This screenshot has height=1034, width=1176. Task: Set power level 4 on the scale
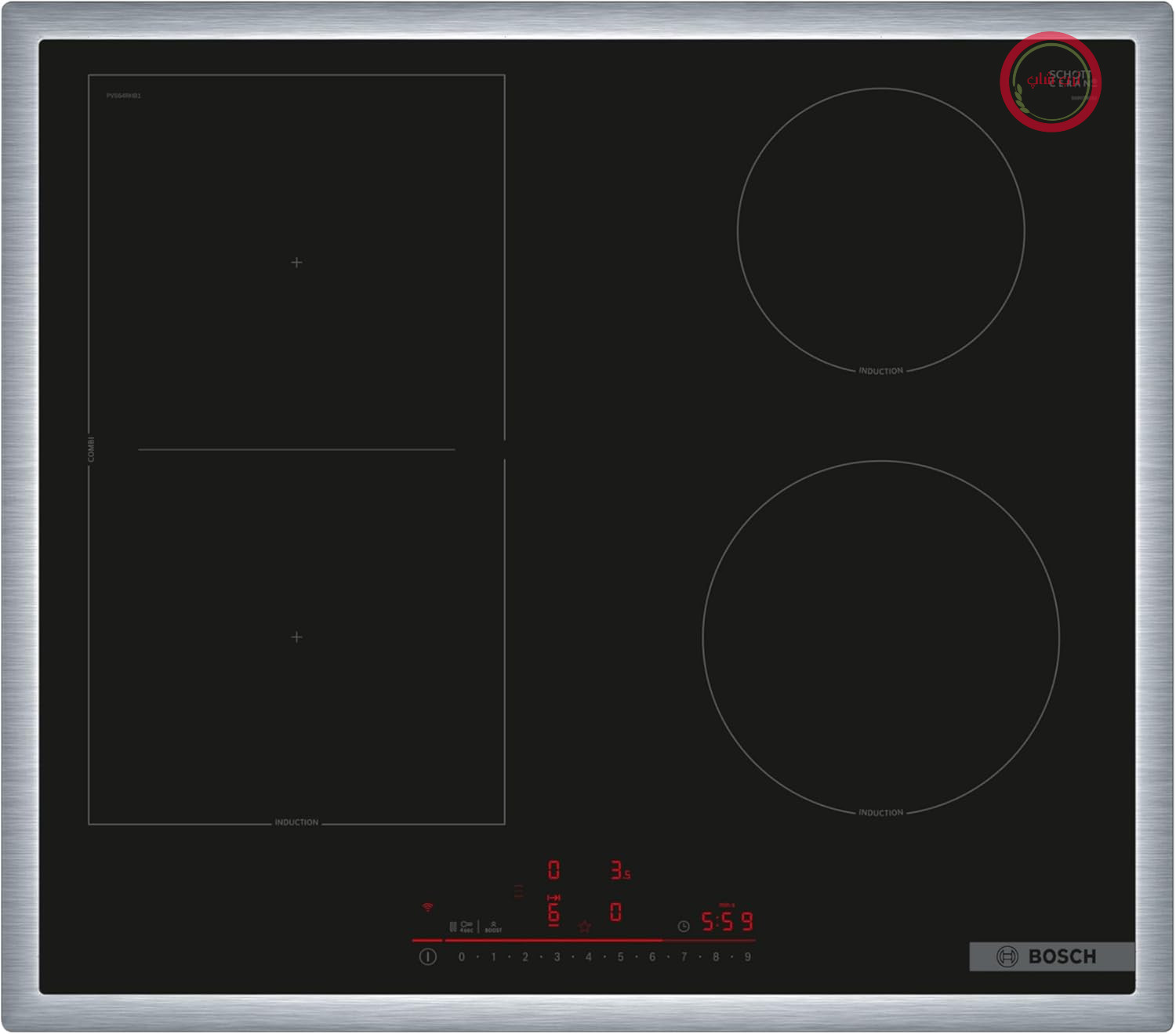coord(589,957)
